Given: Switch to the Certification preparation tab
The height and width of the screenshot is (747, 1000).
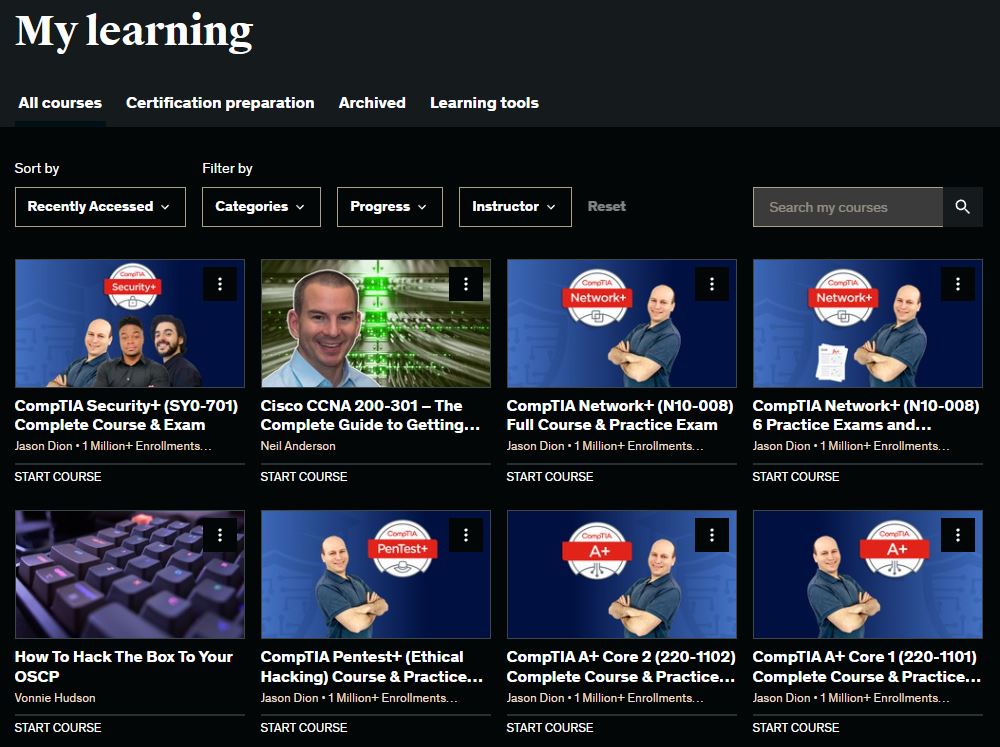Looking at the screenshot, I should point(220,103).
